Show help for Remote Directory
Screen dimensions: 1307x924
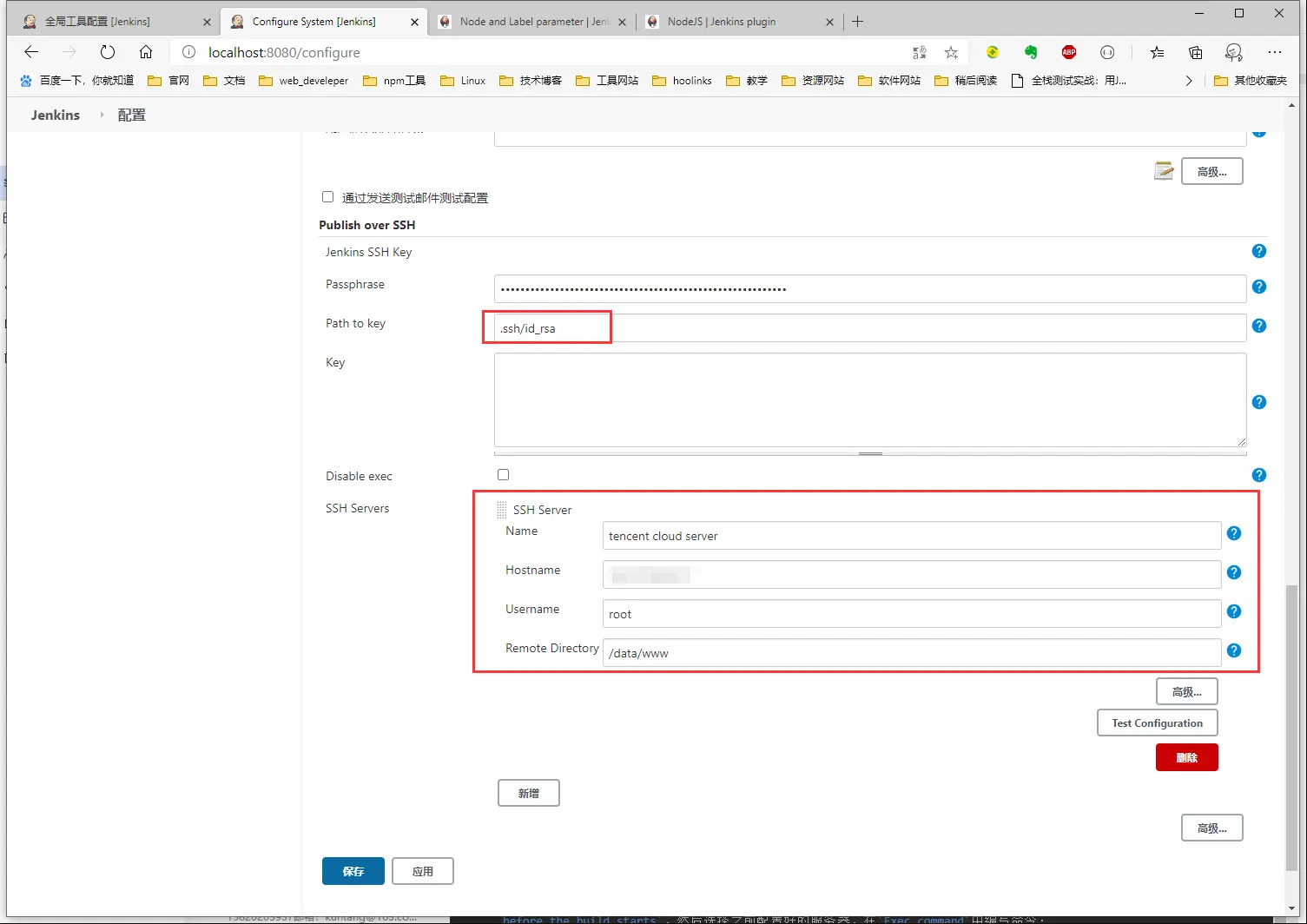pos(1234,650)
